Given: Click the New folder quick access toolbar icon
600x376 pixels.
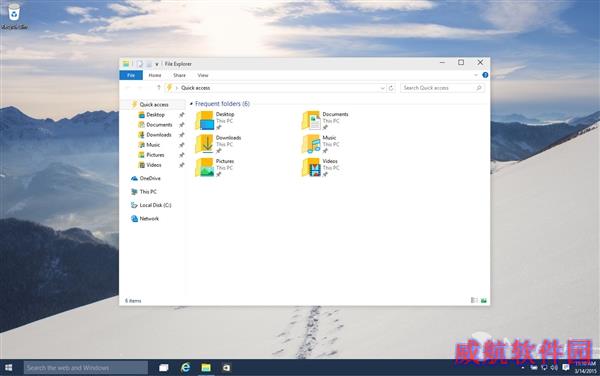Looking at the screenshot, I should click(149, 64).
